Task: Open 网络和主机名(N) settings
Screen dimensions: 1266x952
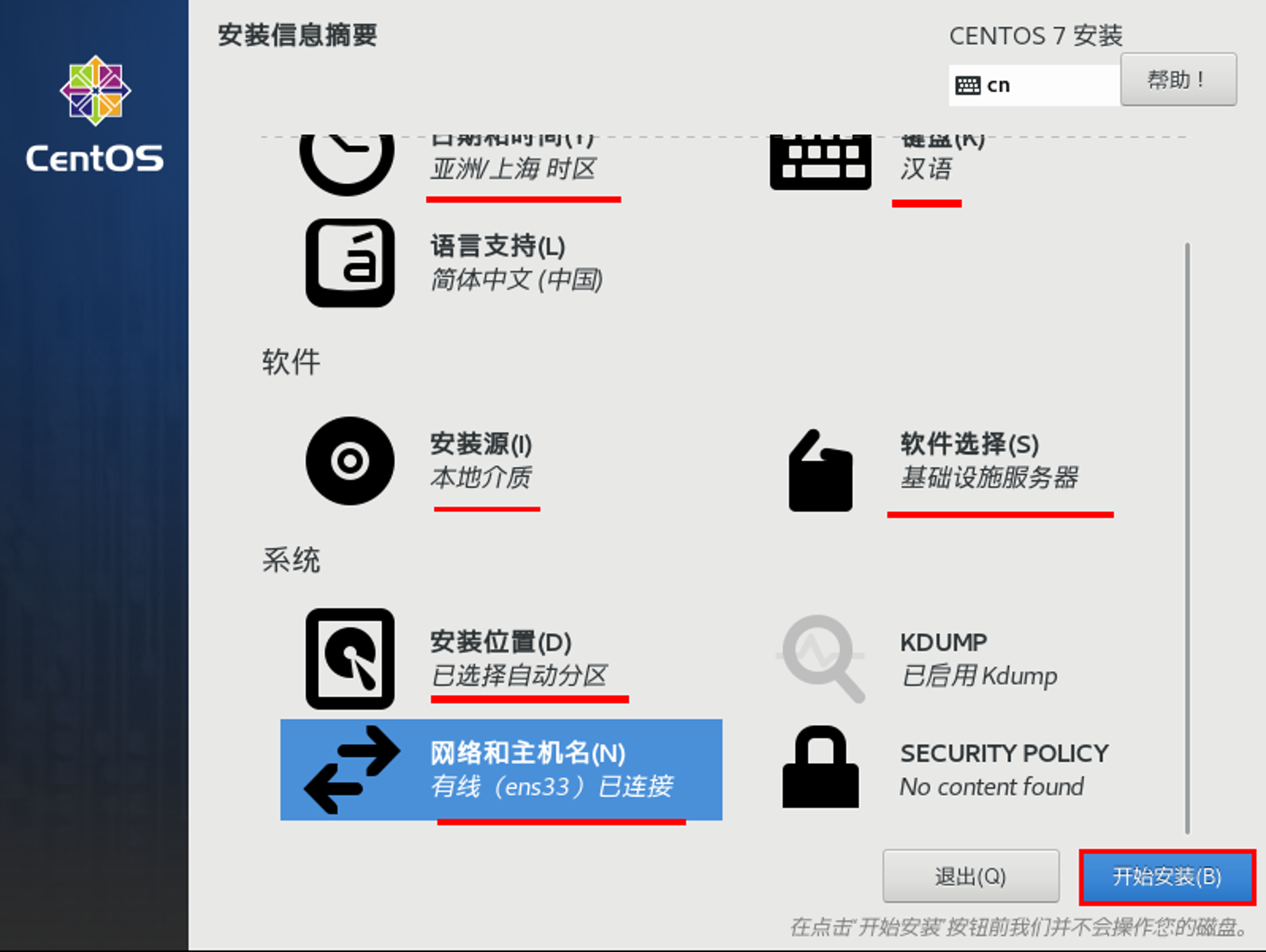Action: click(501, 770)
